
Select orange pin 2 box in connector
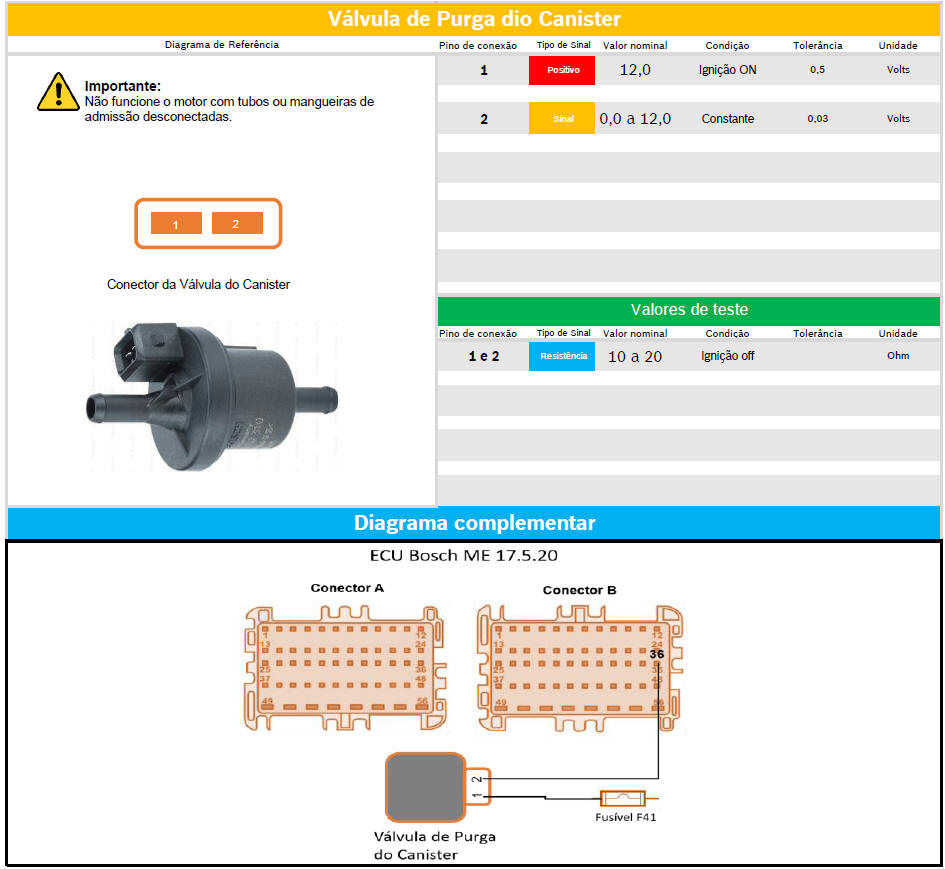tap(237, 223)
